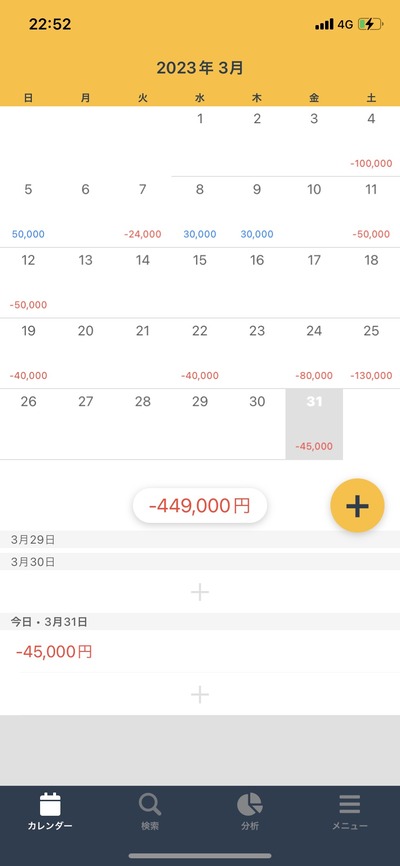Select March 25 with -130,000

point(371,353)
